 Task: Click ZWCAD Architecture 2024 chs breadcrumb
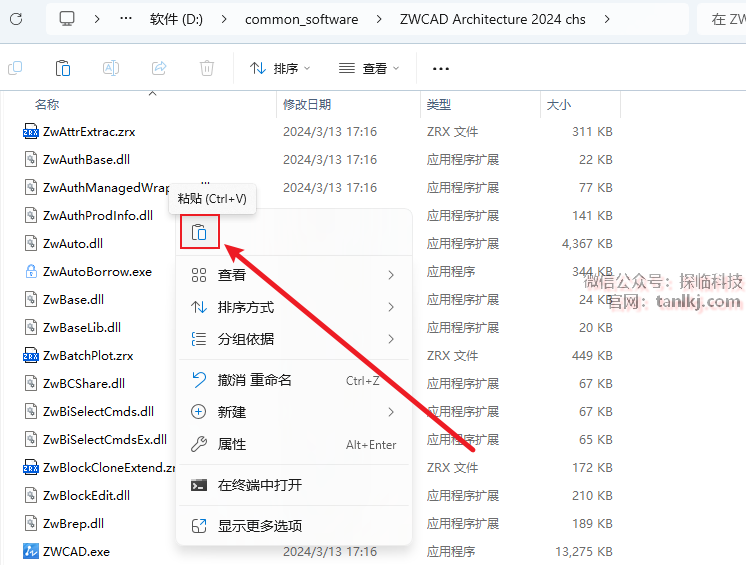(492, 19)
